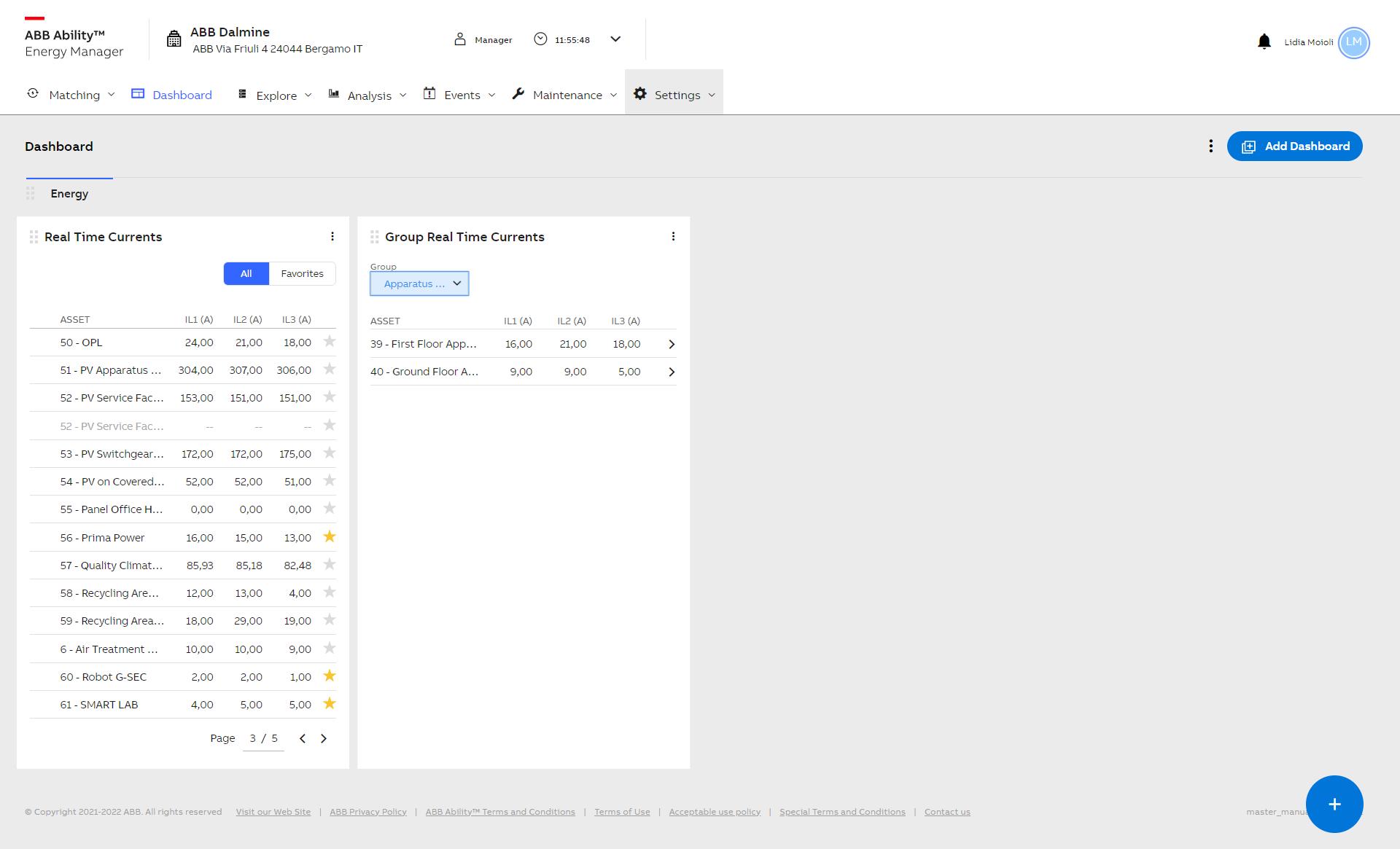Click the page number input field
1400x849 pixels.
coord(263,739)
